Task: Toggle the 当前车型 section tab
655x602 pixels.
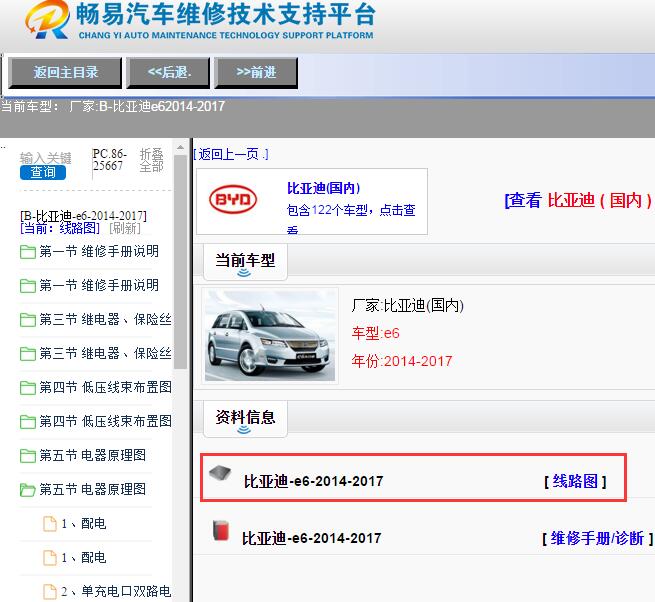Action: pos(245,263)
